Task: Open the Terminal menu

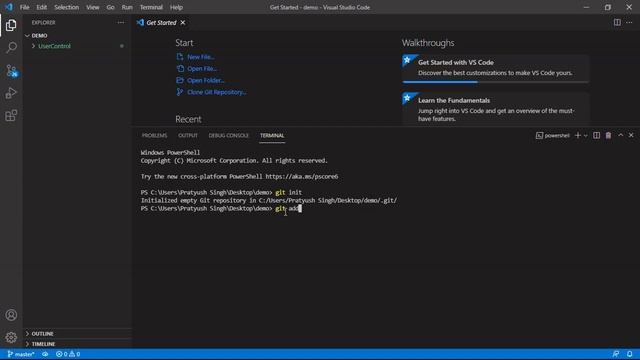Action: point(151,7)
